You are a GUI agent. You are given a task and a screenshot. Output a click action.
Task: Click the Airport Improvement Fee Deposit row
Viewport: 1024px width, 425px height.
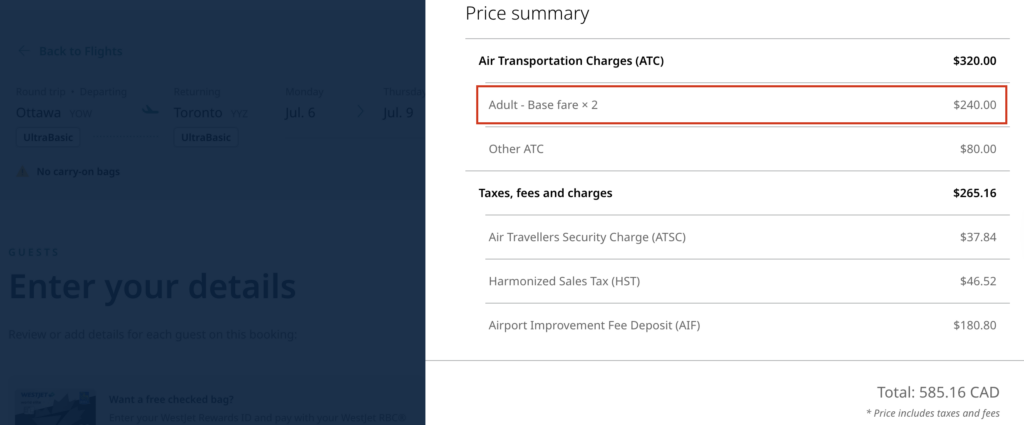(741, 325)
